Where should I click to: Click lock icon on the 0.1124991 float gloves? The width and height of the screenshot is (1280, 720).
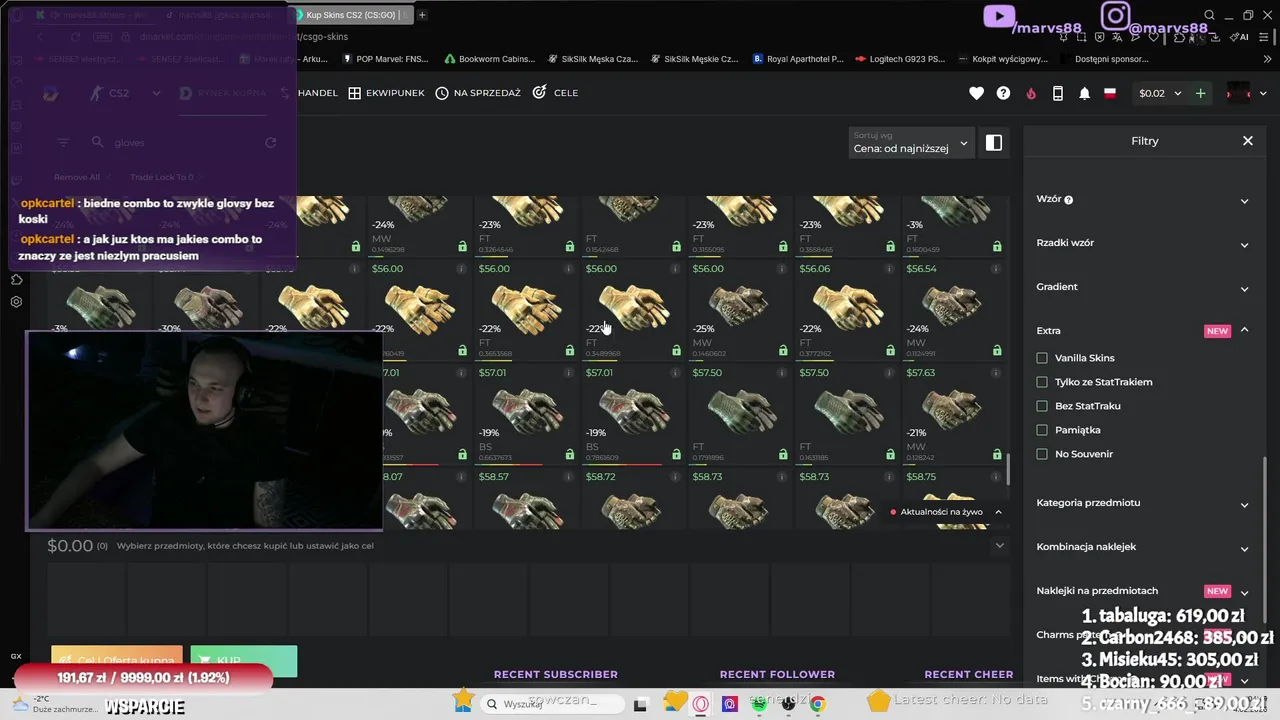(997, 351)
